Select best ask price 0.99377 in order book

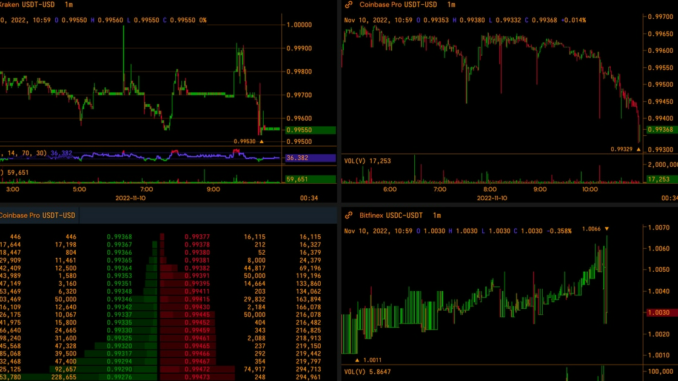(197, 237)
